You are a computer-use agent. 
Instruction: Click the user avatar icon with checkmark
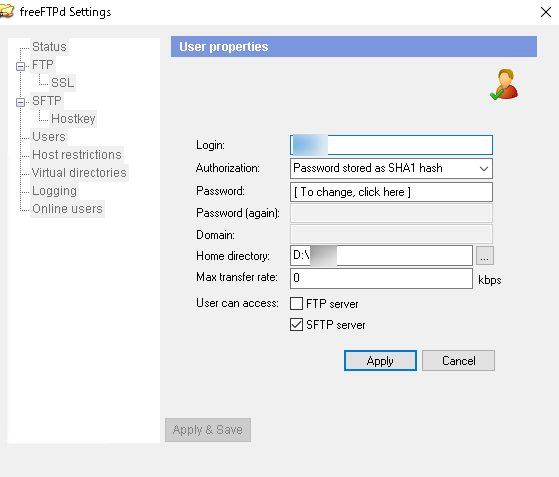(504, 84)
